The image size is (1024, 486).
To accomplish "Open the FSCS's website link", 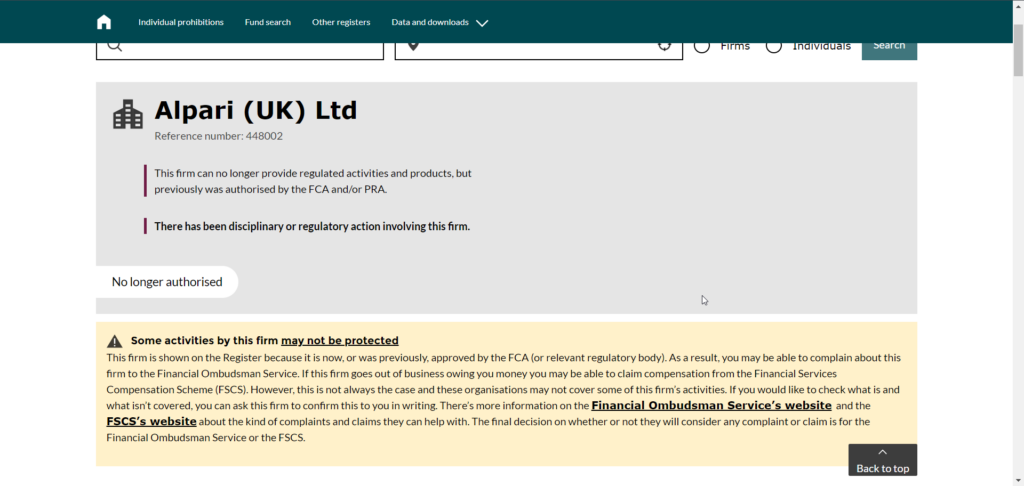I will 152,421.
